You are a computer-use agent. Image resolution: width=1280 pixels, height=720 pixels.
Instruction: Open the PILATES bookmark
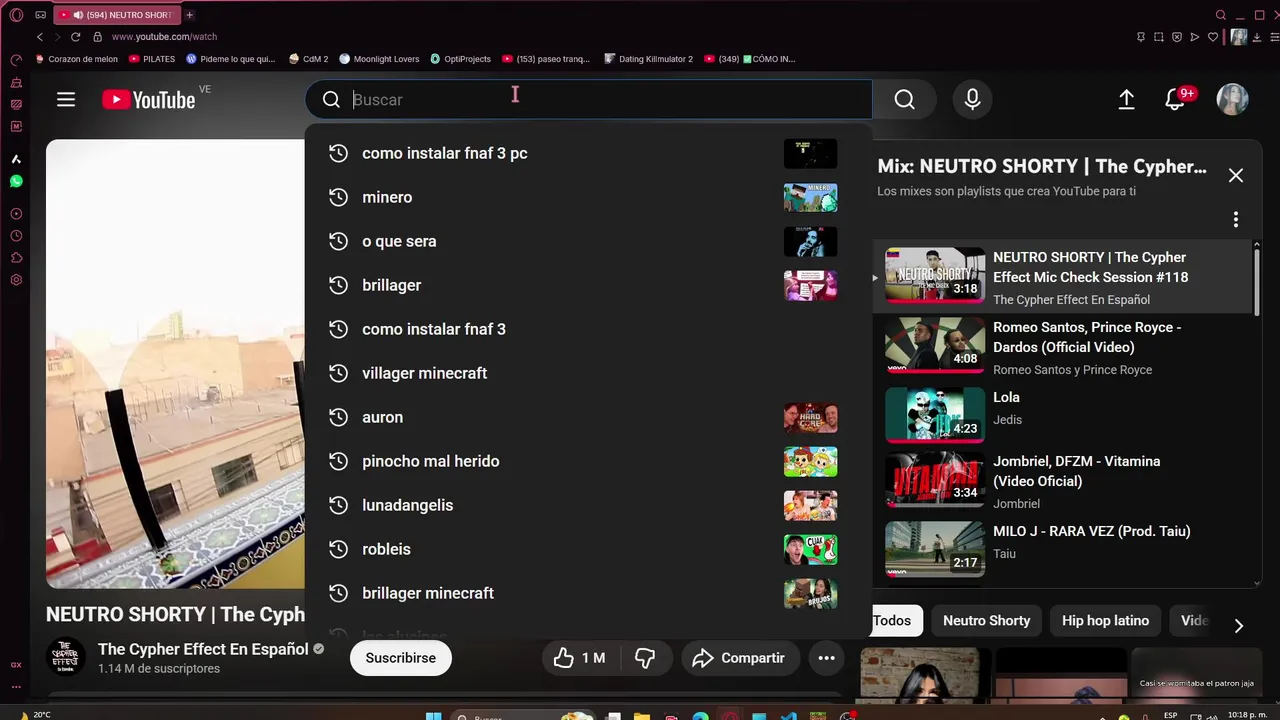tap(150, 59)
